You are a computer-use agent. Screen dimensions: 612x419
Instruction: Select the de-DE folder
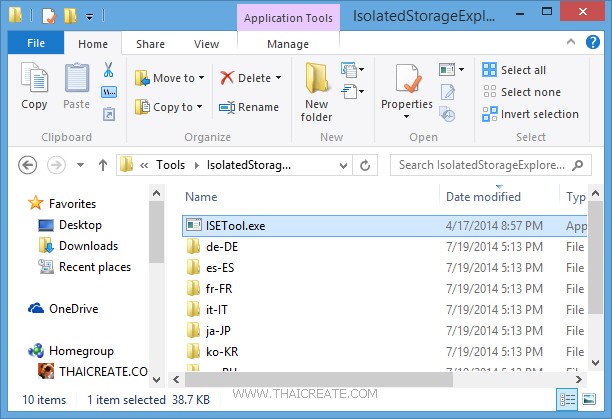384,247
